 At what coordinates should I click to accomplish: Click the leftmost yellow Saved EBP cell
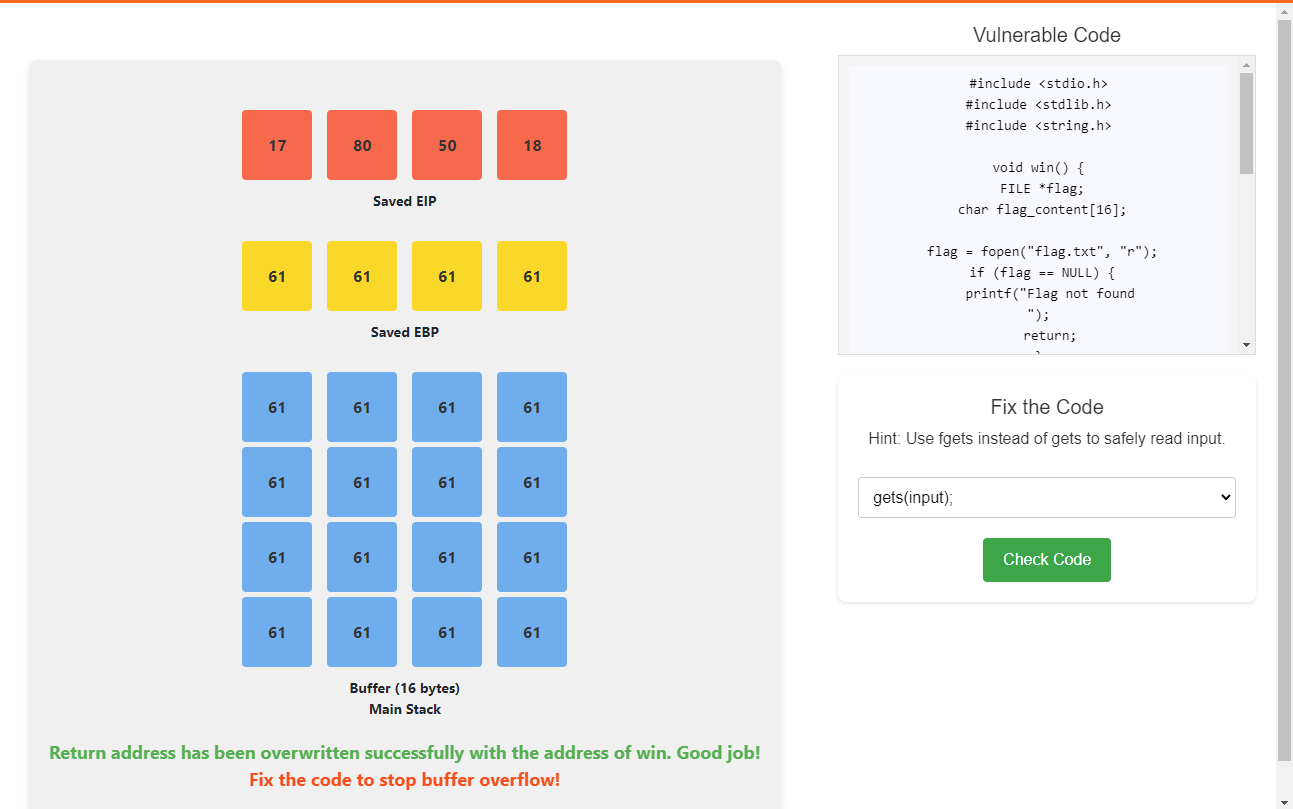tap(277, 276)
